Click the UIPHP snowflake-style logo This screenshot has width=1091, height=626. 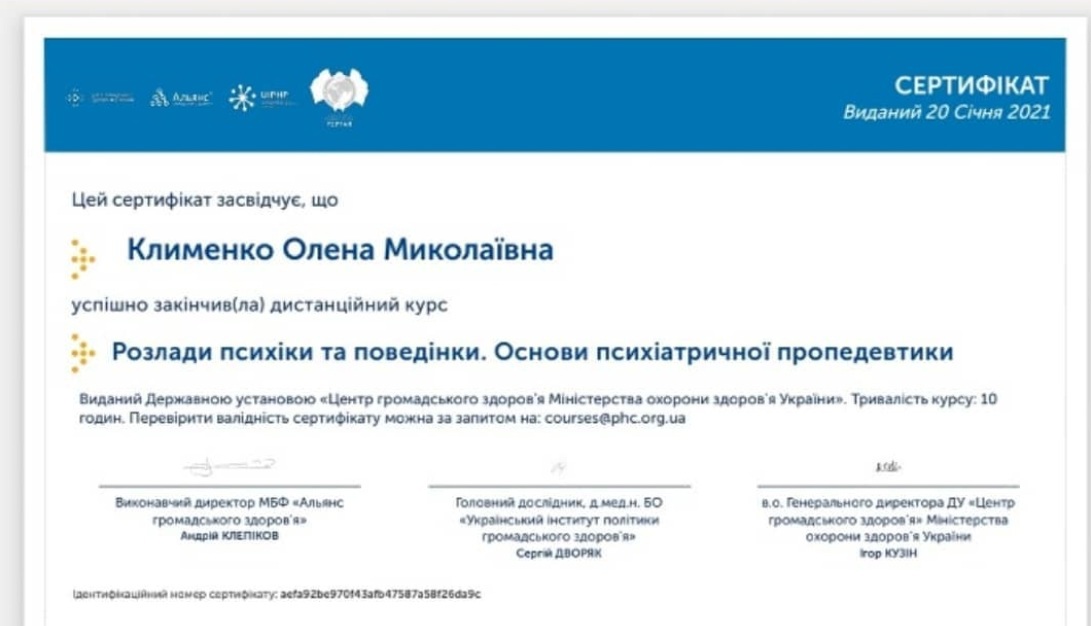tap(259, 96)
